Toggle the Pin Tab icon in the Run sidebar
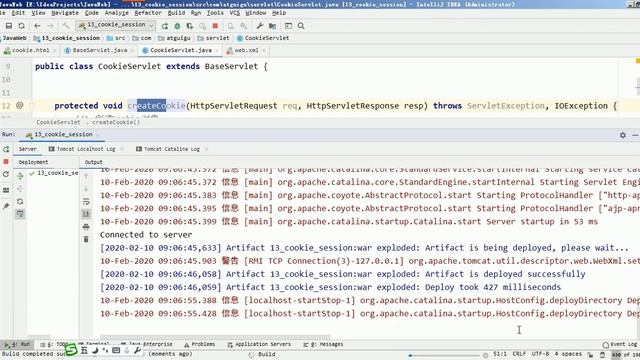Screen dimensions: 640x360 6,206
